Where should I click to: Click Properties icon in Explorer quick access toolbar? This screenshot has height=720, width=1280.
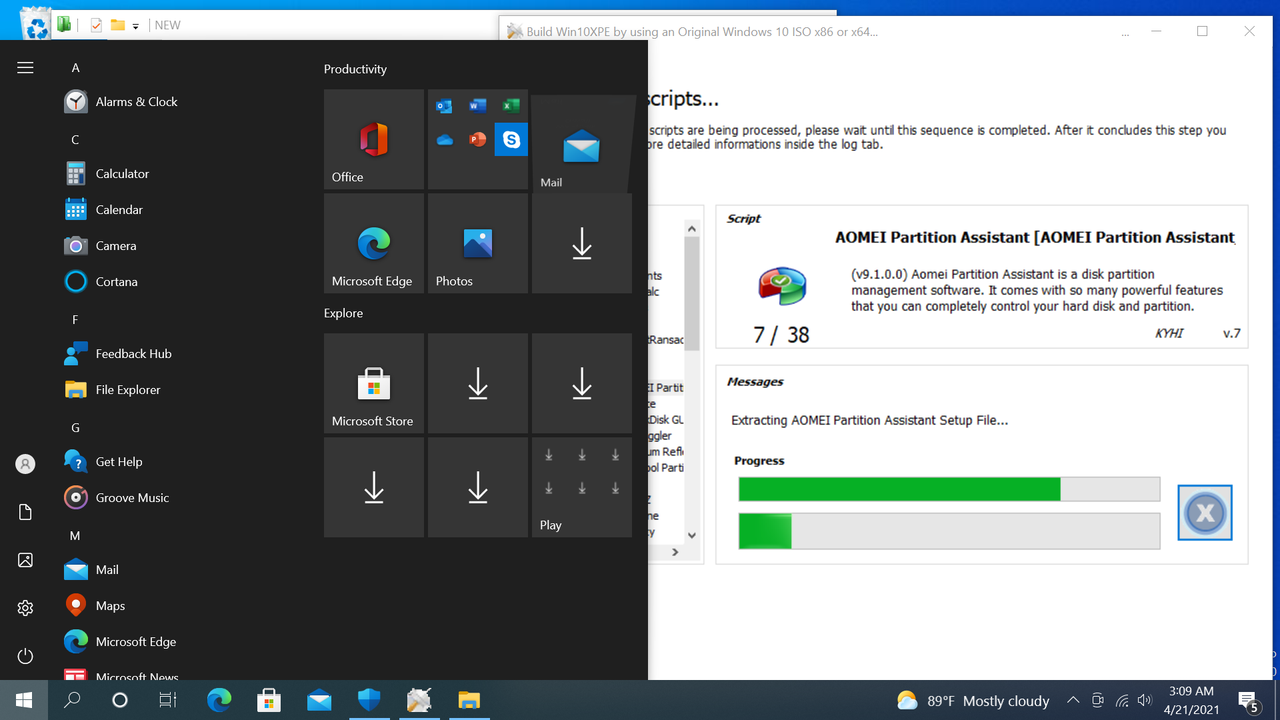pyautogui.click(x=97, y=25)
